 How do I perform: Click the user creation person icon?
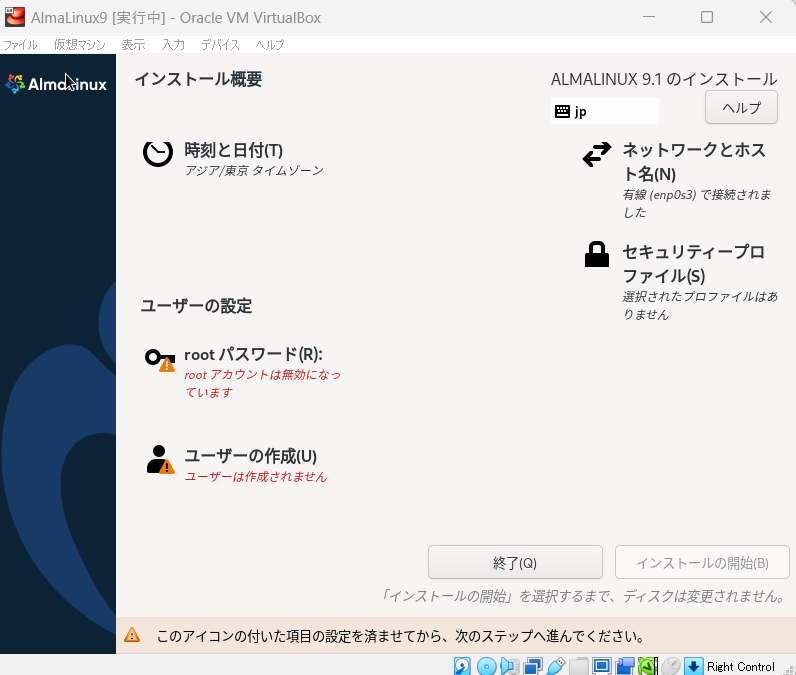point(160,460)
